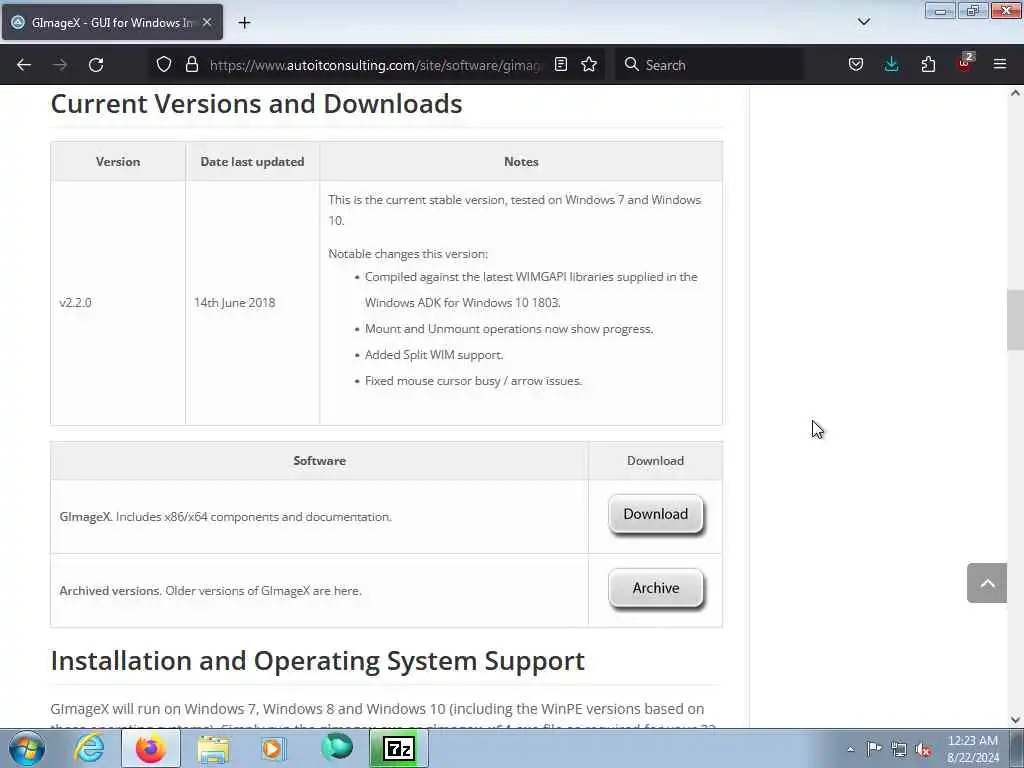Click the Search box in toolbar
1024x768 pixels.
pyautogui.click(x=709, y=65)
